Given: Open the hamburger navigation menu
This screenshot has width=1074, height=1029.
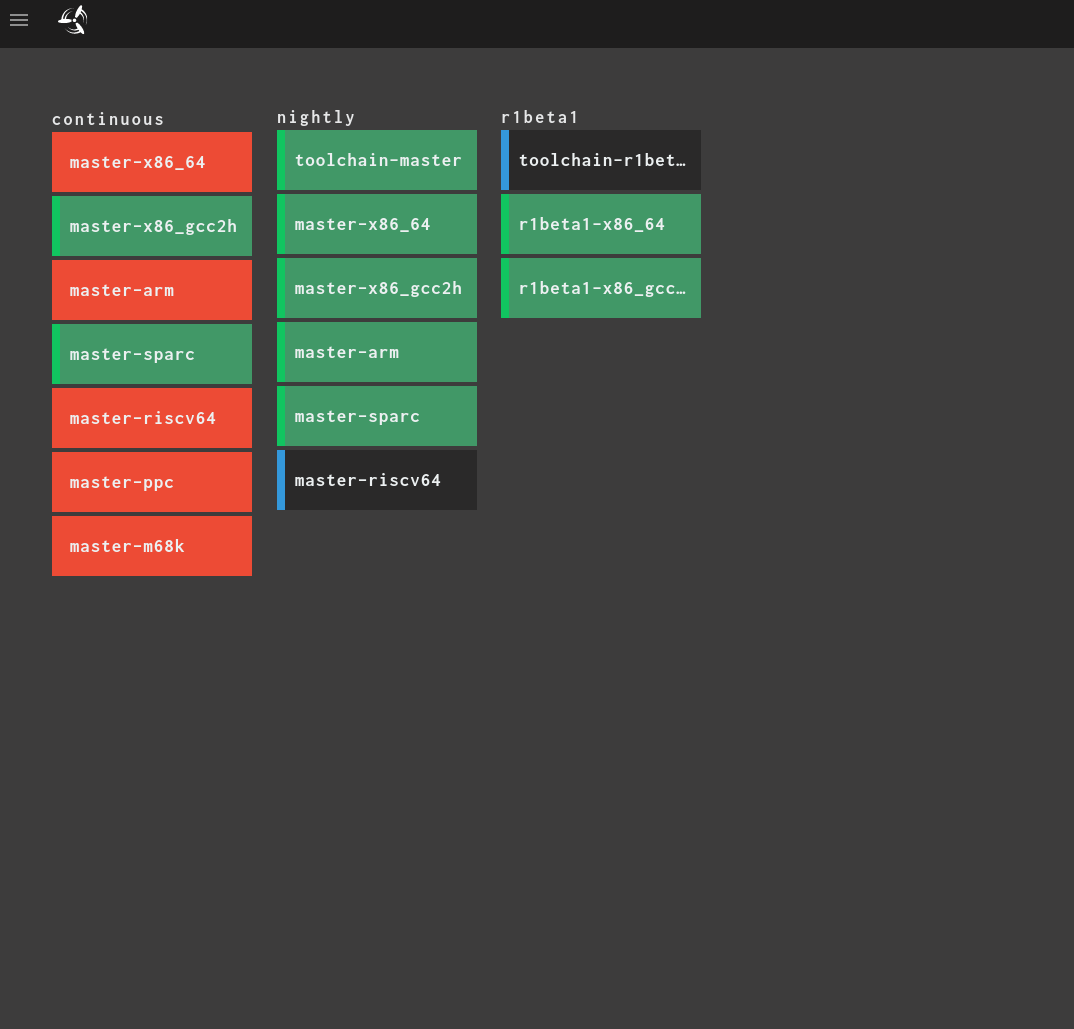Looking at the screenshot, I should click(19, 20).
